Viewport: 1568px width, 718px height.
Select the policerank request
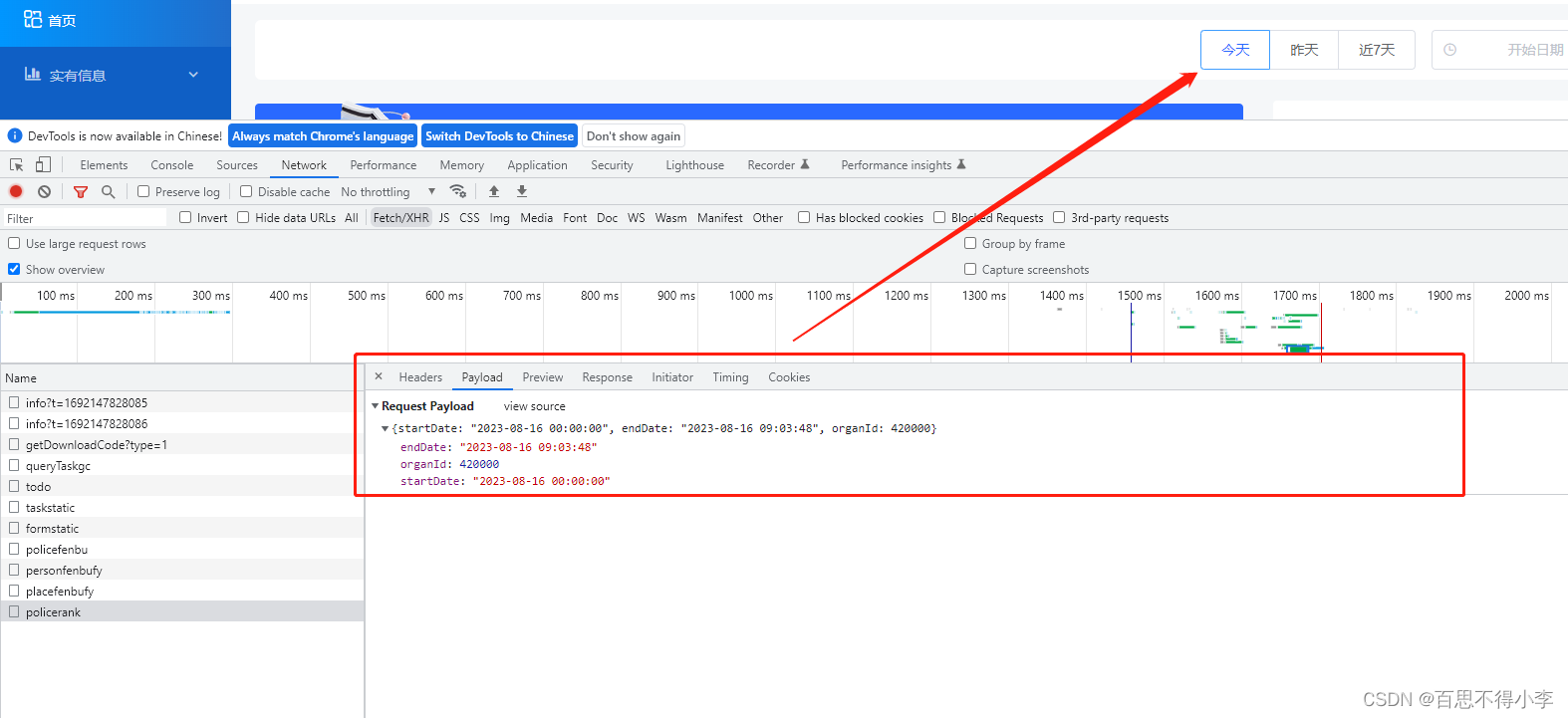pyautogui.click(x=182, y=611)
